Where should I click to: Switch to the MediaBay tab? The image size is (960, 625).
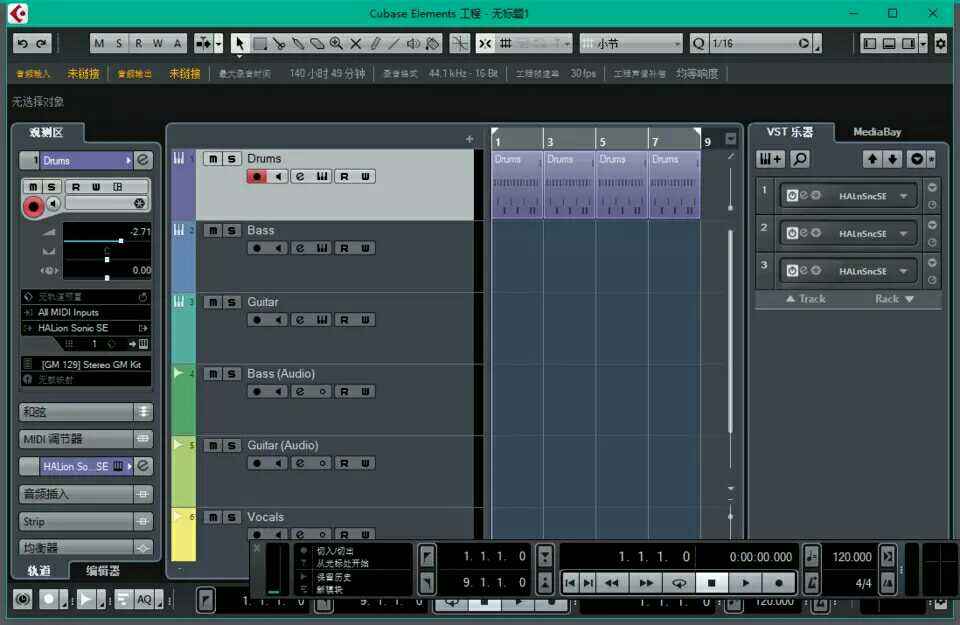pyautogui.click(x=876, y=132)
